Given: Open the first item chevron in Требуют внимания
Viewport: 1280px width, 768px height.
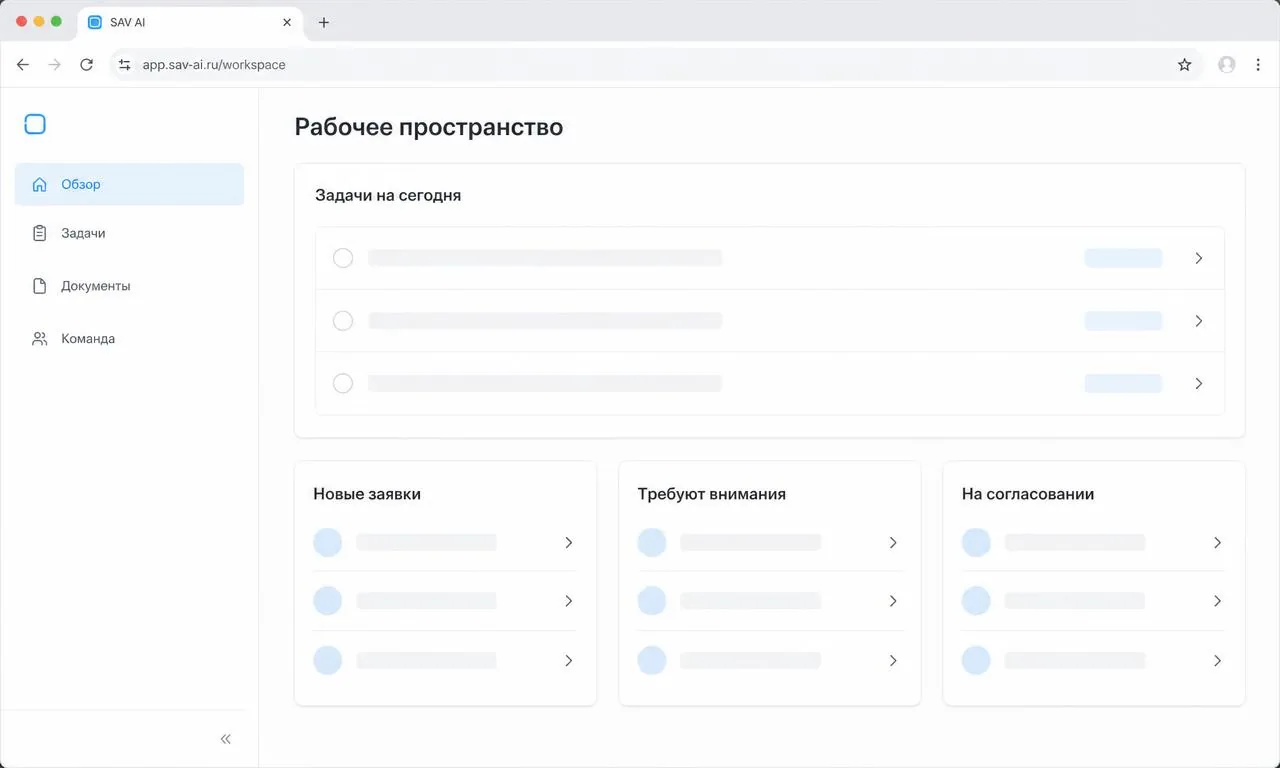Looking at the screenshot, I should 893,543.
